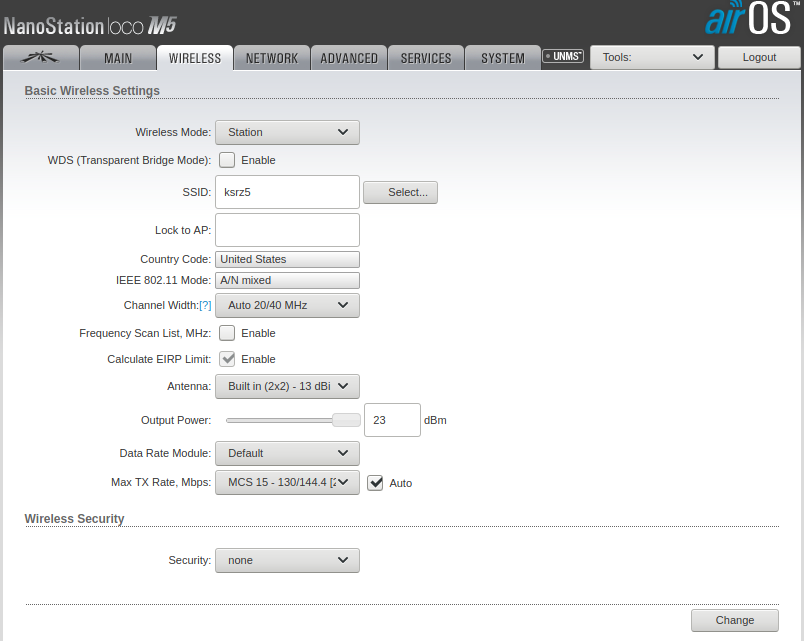Open the Security dropdown
804x641 pixels.
(287, 560)
